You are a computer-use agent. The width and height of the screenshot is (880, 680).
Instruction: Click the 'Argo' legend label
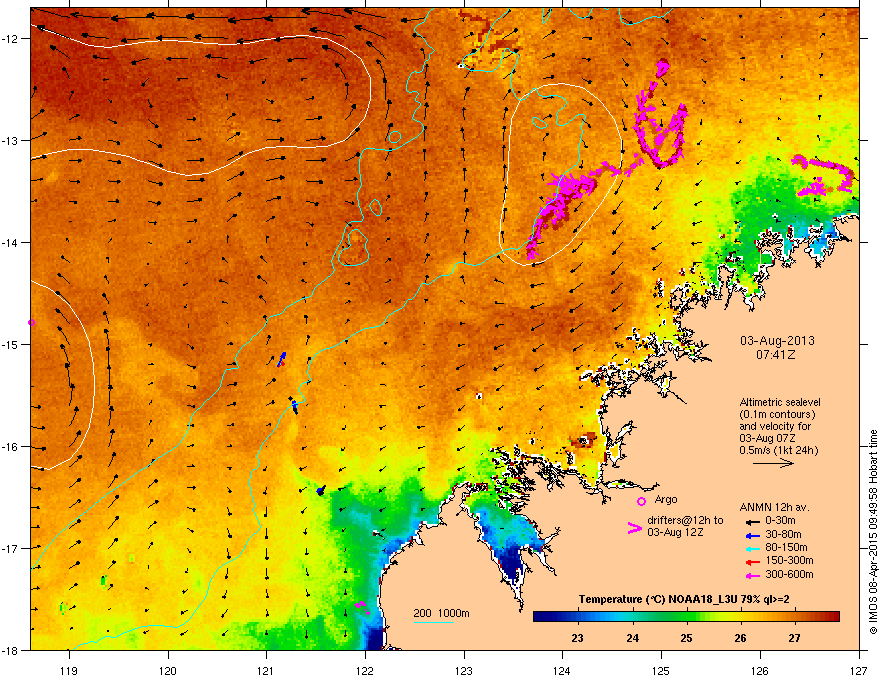click(666, 499)
